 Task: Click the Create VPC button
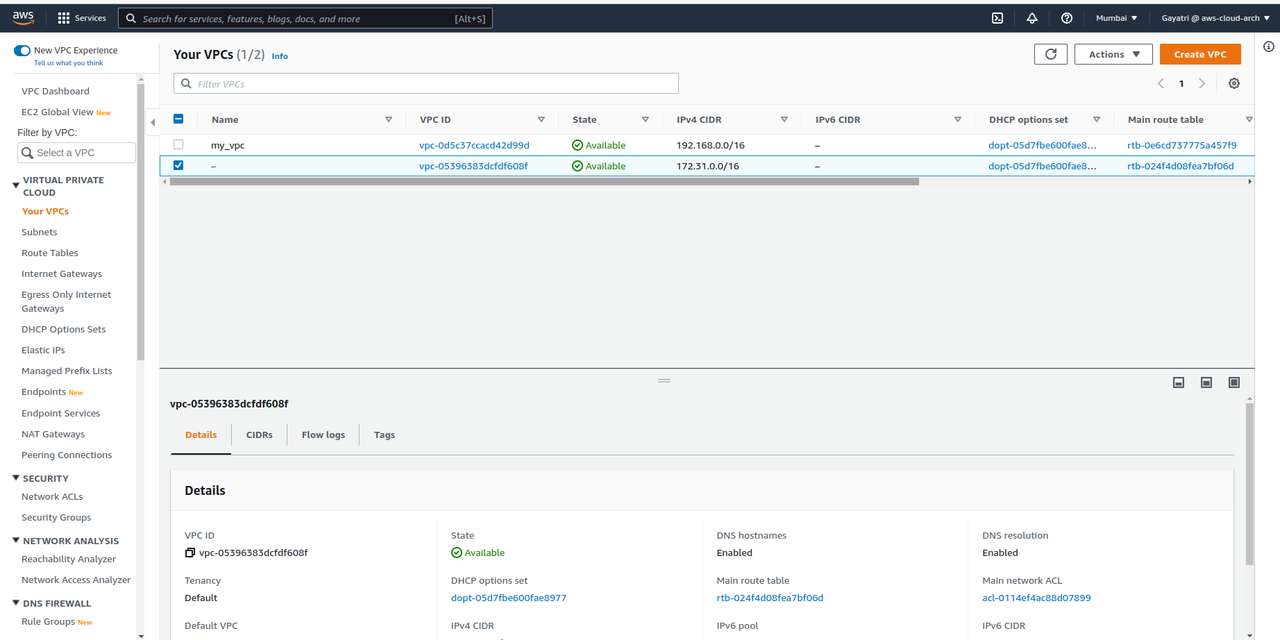pyautogui.click(x=1200, y=54)
